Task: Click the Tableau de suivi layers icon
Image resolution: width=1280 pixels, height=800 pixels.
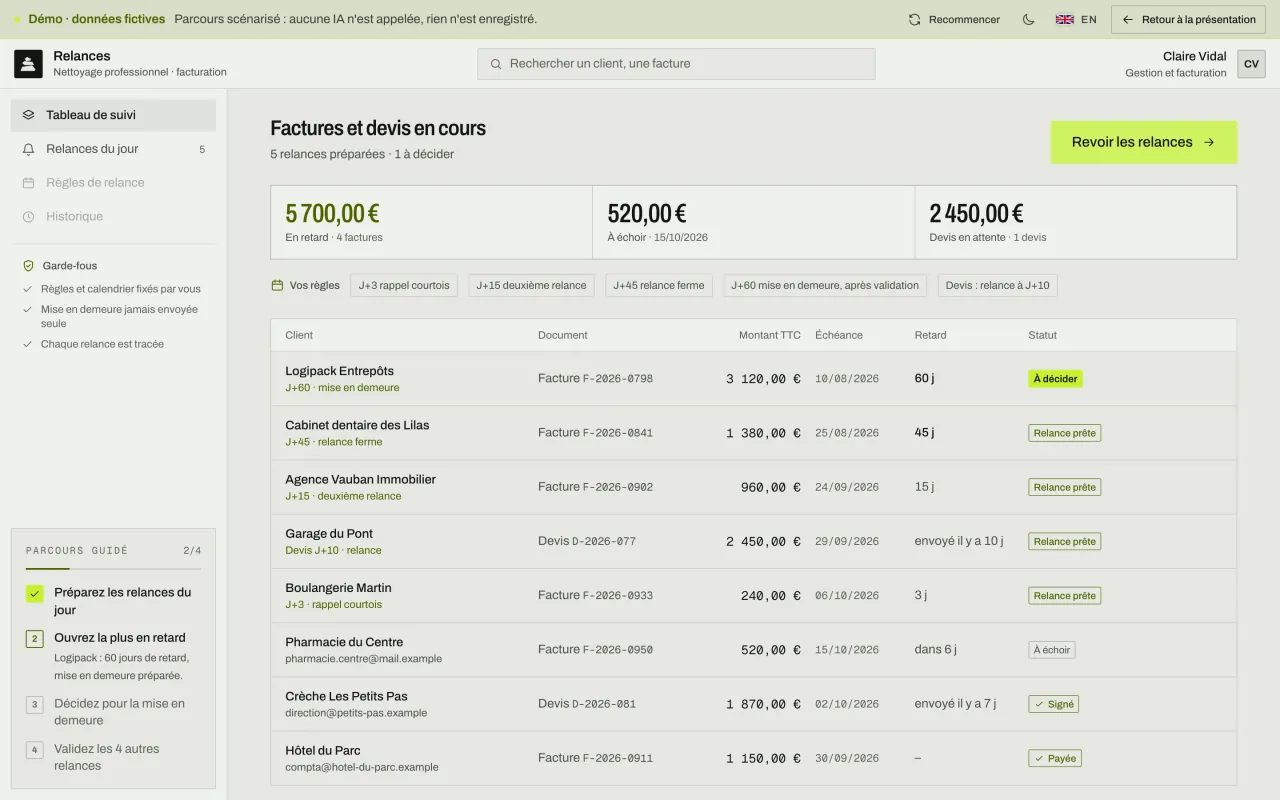Action: click(x=28, y=115)
